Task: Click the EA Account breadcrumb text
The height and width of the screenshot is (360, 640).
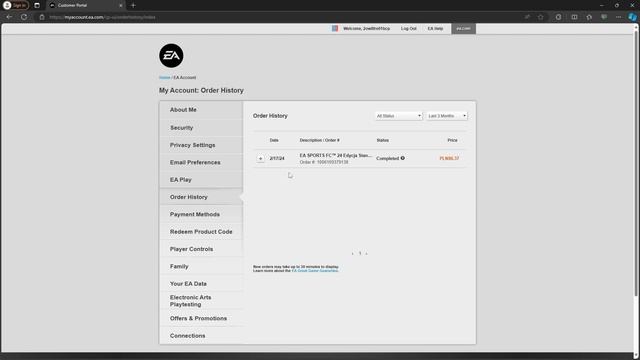Action: tap(185, 78)
